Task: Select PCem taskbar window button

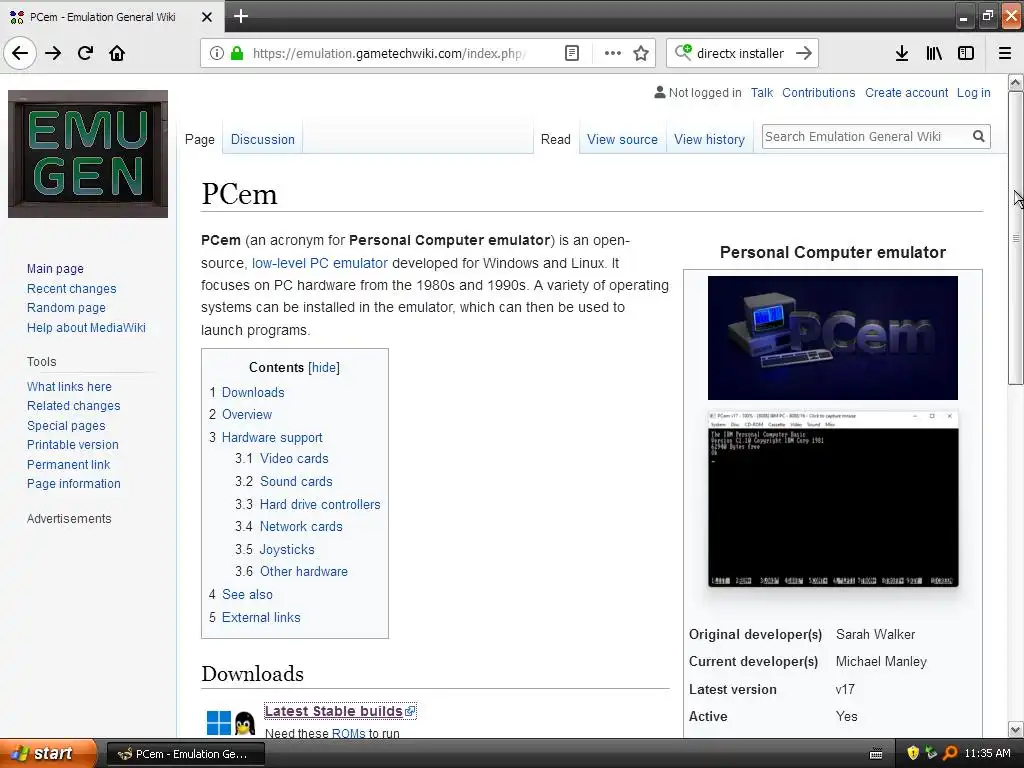Action: tap(186, 754)
